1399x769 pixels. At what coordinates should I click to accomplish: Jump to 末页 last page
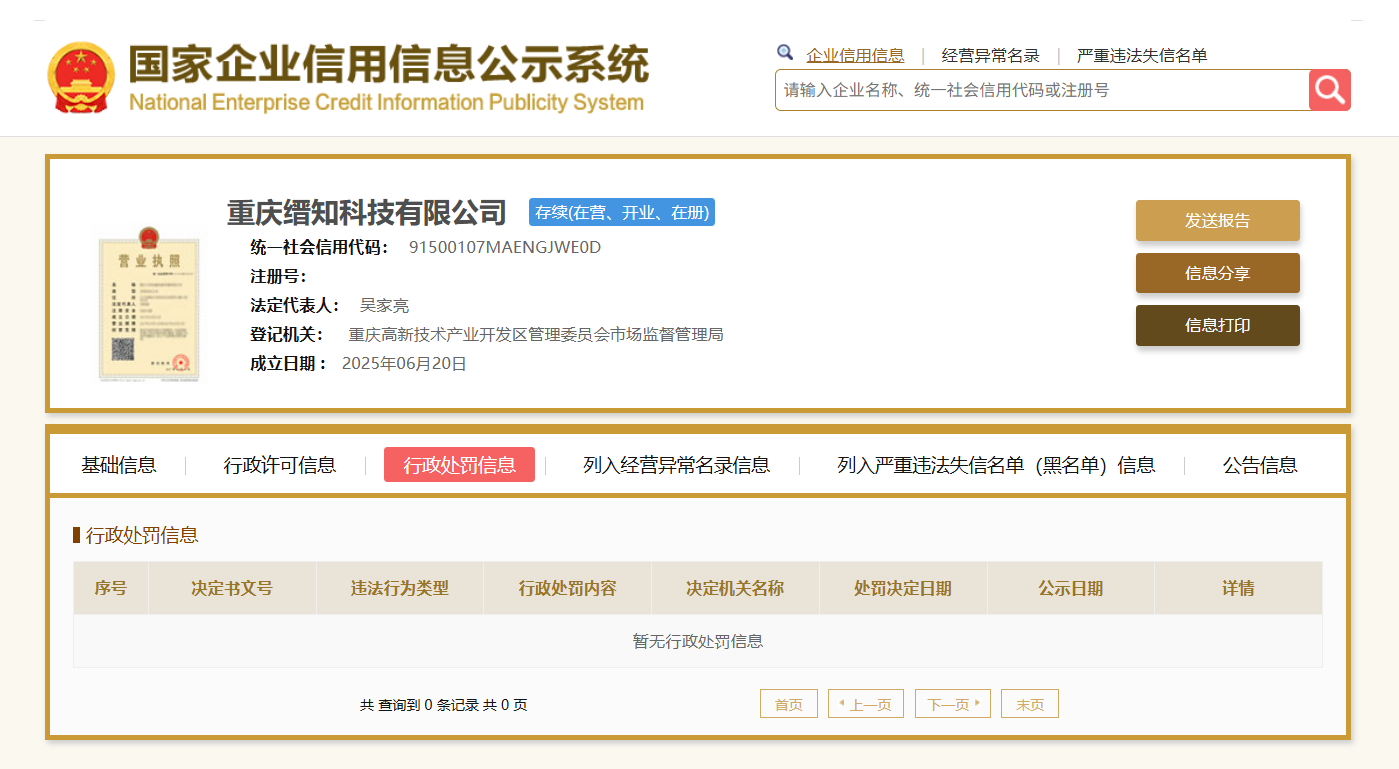1030,704
